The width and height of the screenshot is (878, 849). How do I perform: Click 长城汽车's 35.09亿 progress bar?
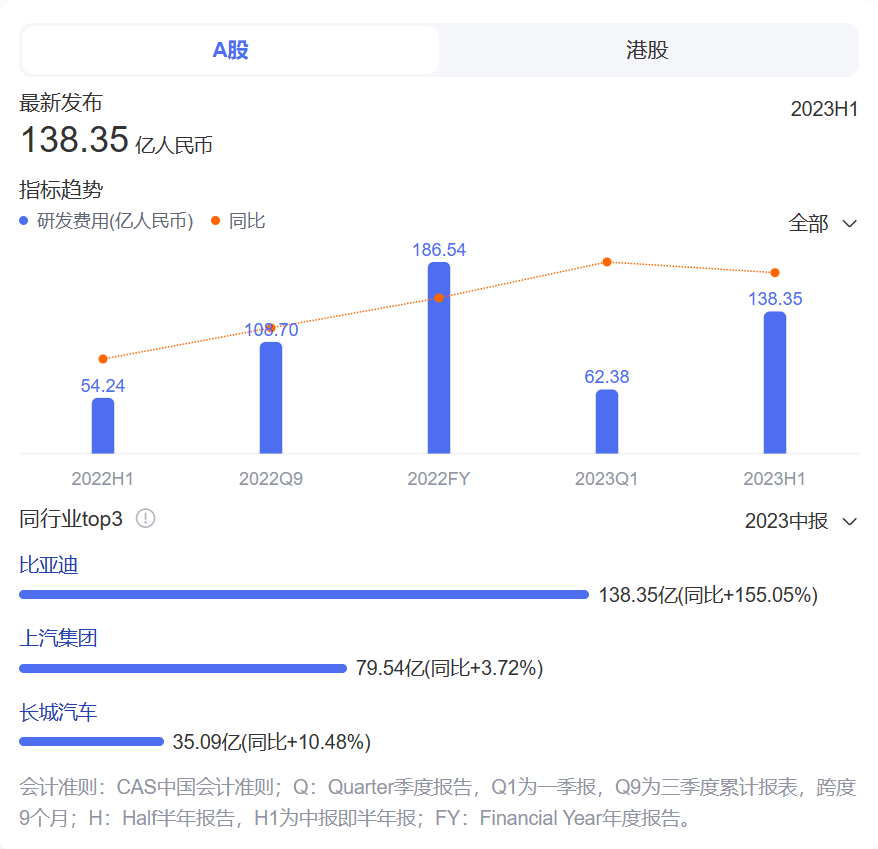tap(91, 742)
